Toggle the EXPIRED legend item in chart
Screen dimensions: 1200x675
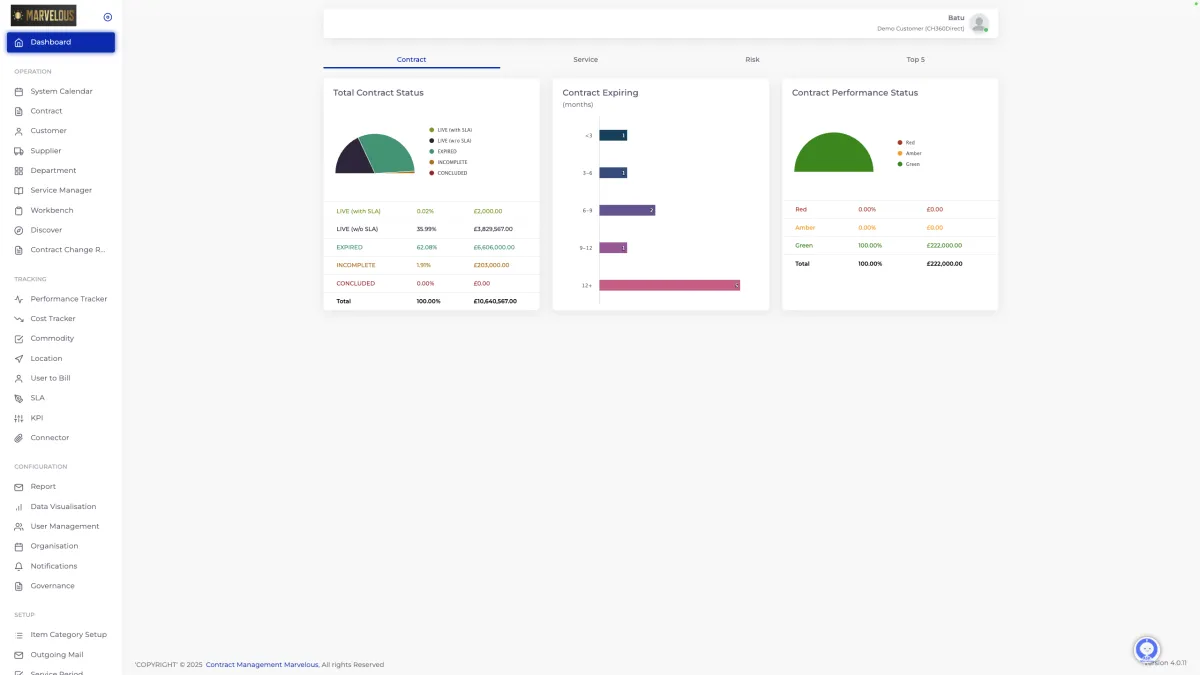[443, 151]
